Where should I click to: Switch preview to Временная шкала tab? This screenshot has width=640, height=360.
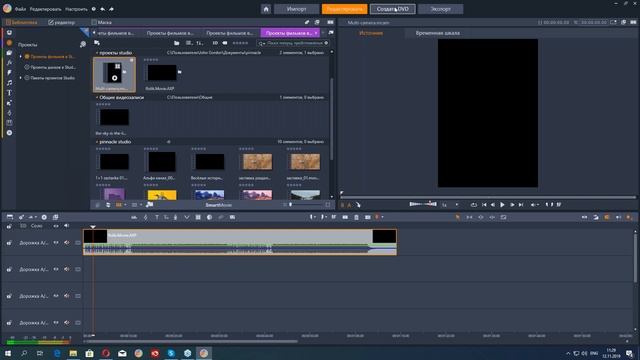tap(438, 33)
